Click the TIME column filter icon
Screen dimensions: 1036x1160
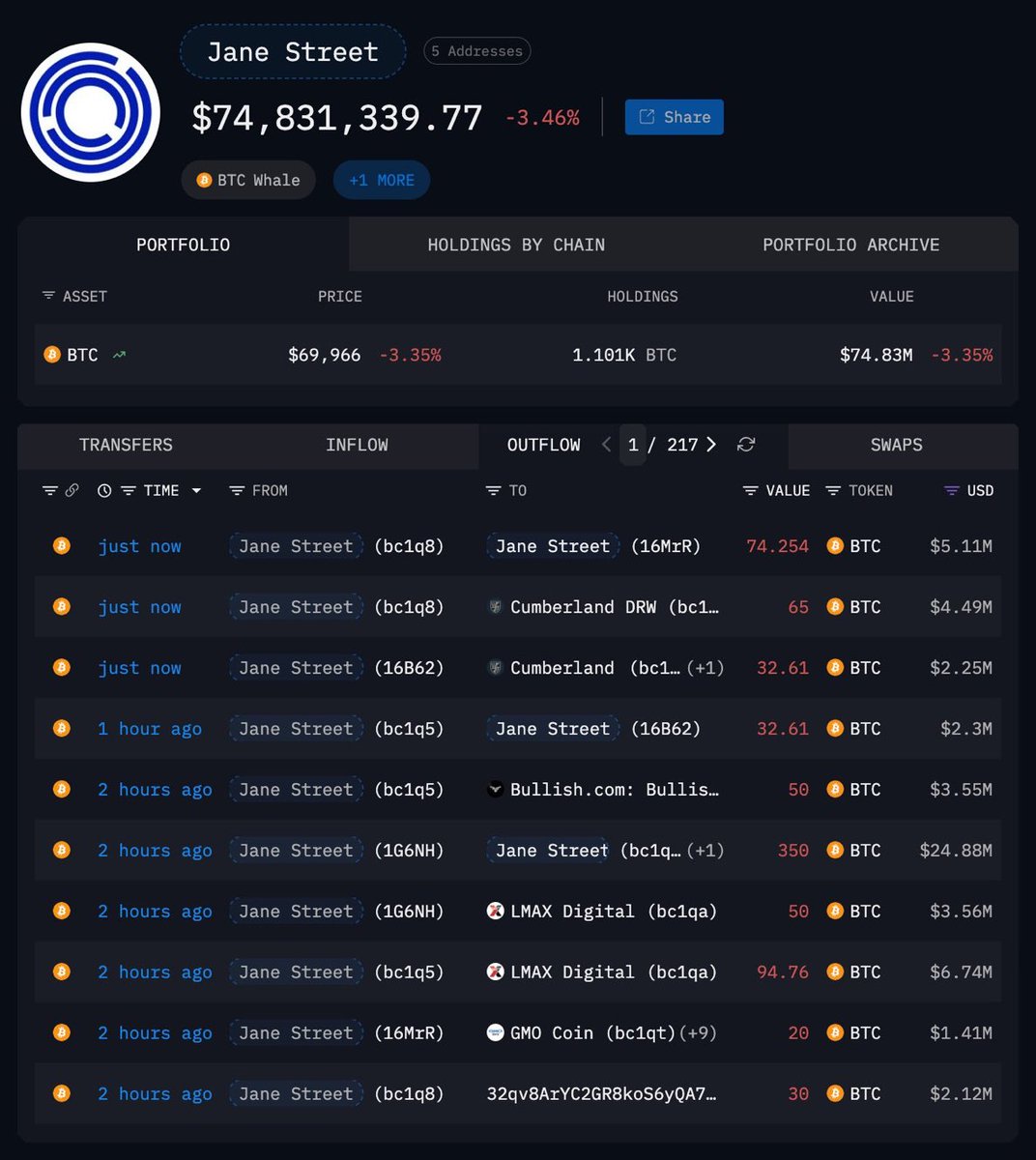[x=128, y=491]
